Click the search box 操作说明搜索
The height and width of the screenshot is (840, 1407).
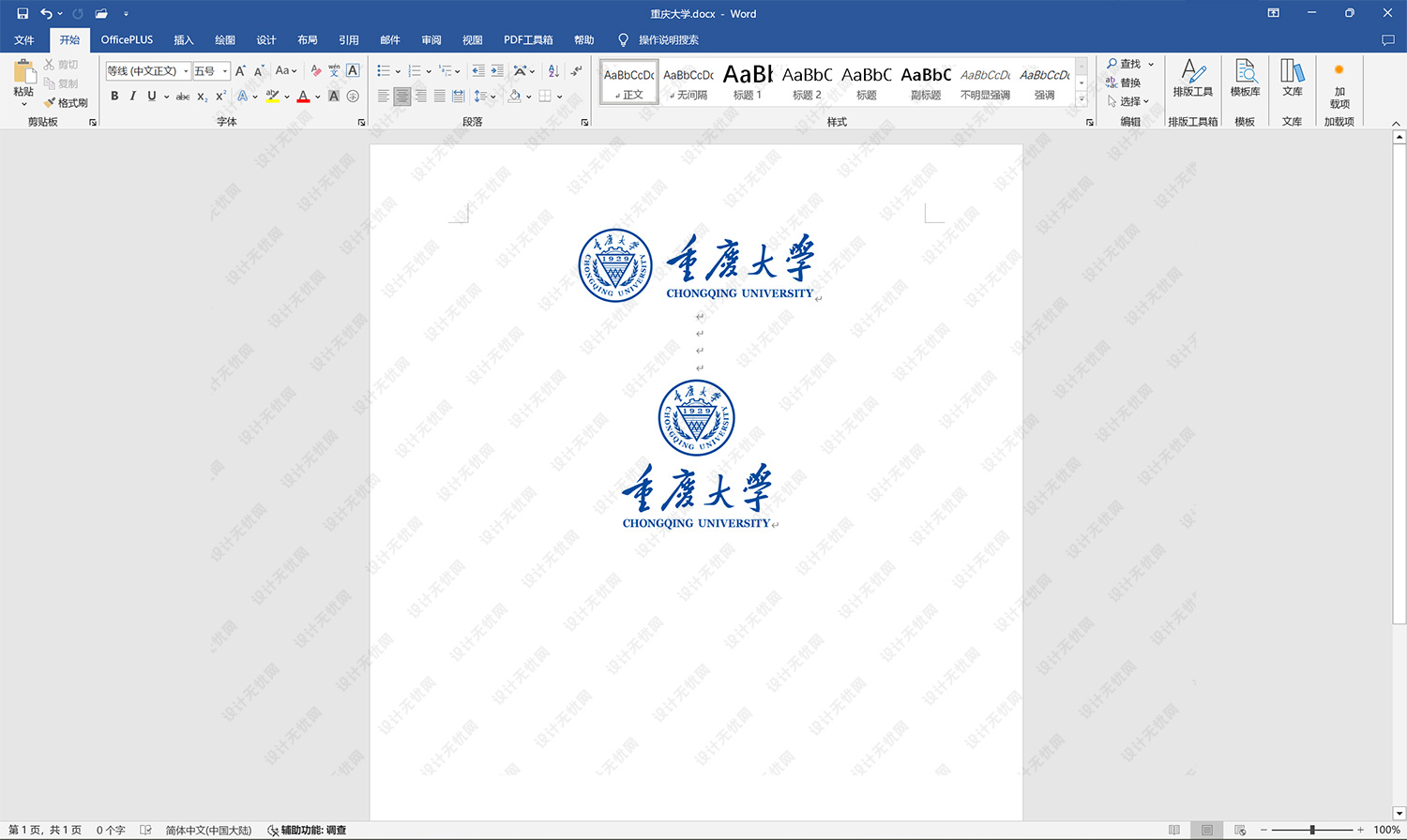tap(668, 39)
